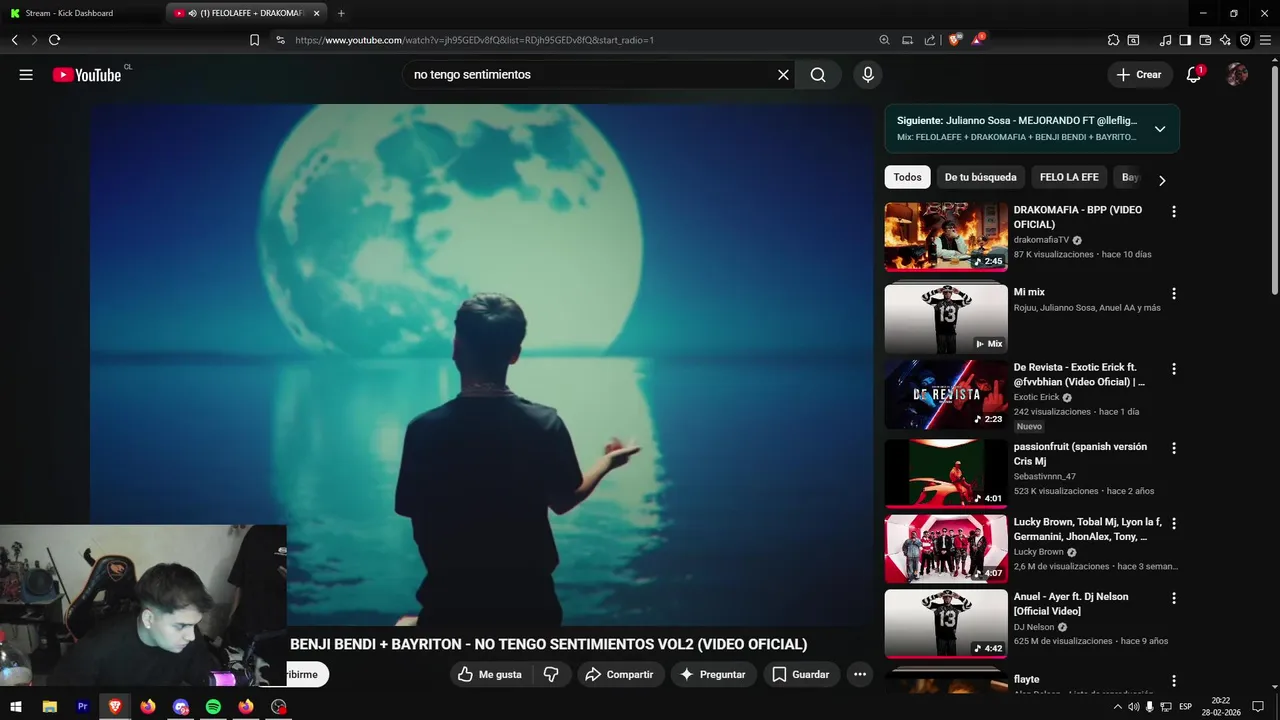Open the account avatar menu
Image resolution: width=1280 pixels, height=720 pixels.
point(1237,75)
